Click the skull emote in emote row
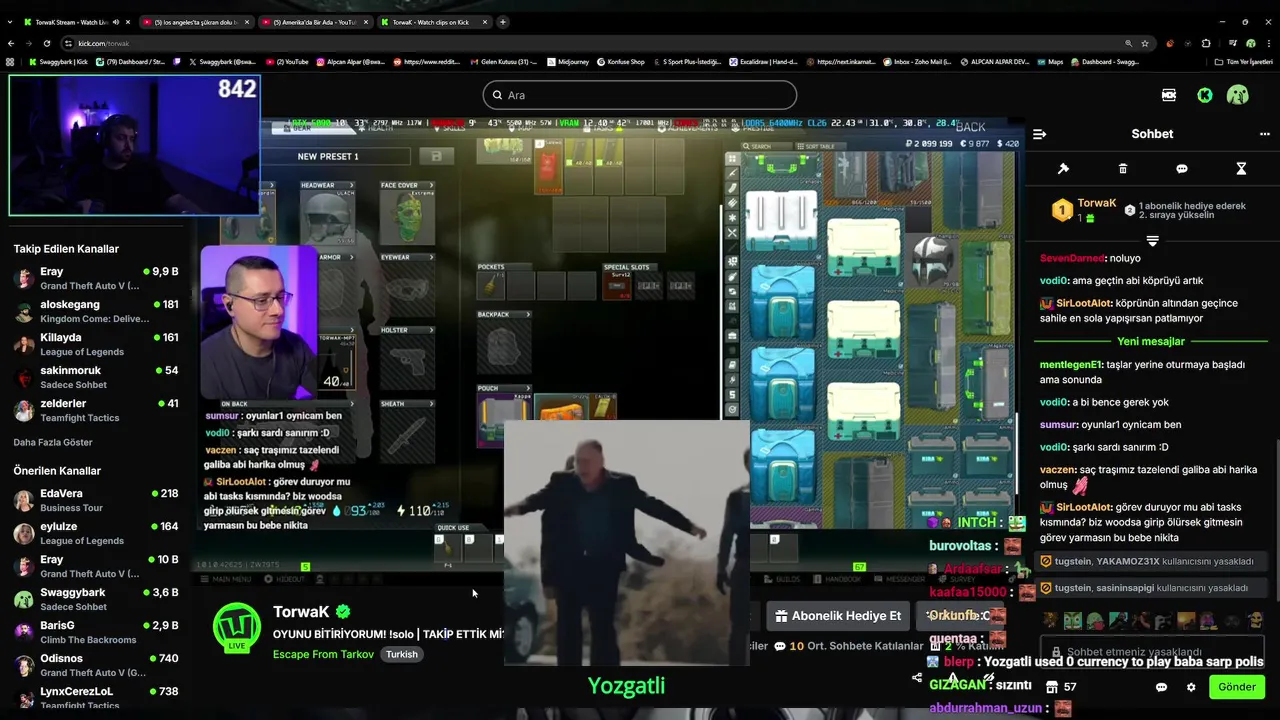This screenshot has width=1280, height=720. coord(1255,620)
